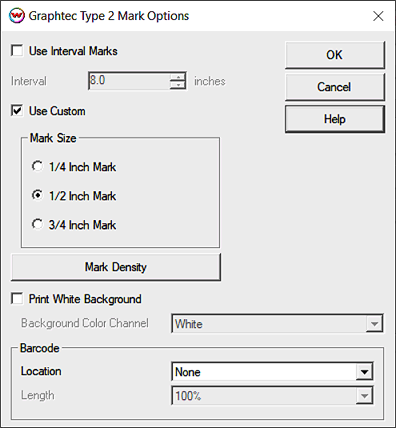The height and width of the screenshot is (428, 396).
Task: Enable the Use Interval Marks checkbox
Action: pos(17,51)
